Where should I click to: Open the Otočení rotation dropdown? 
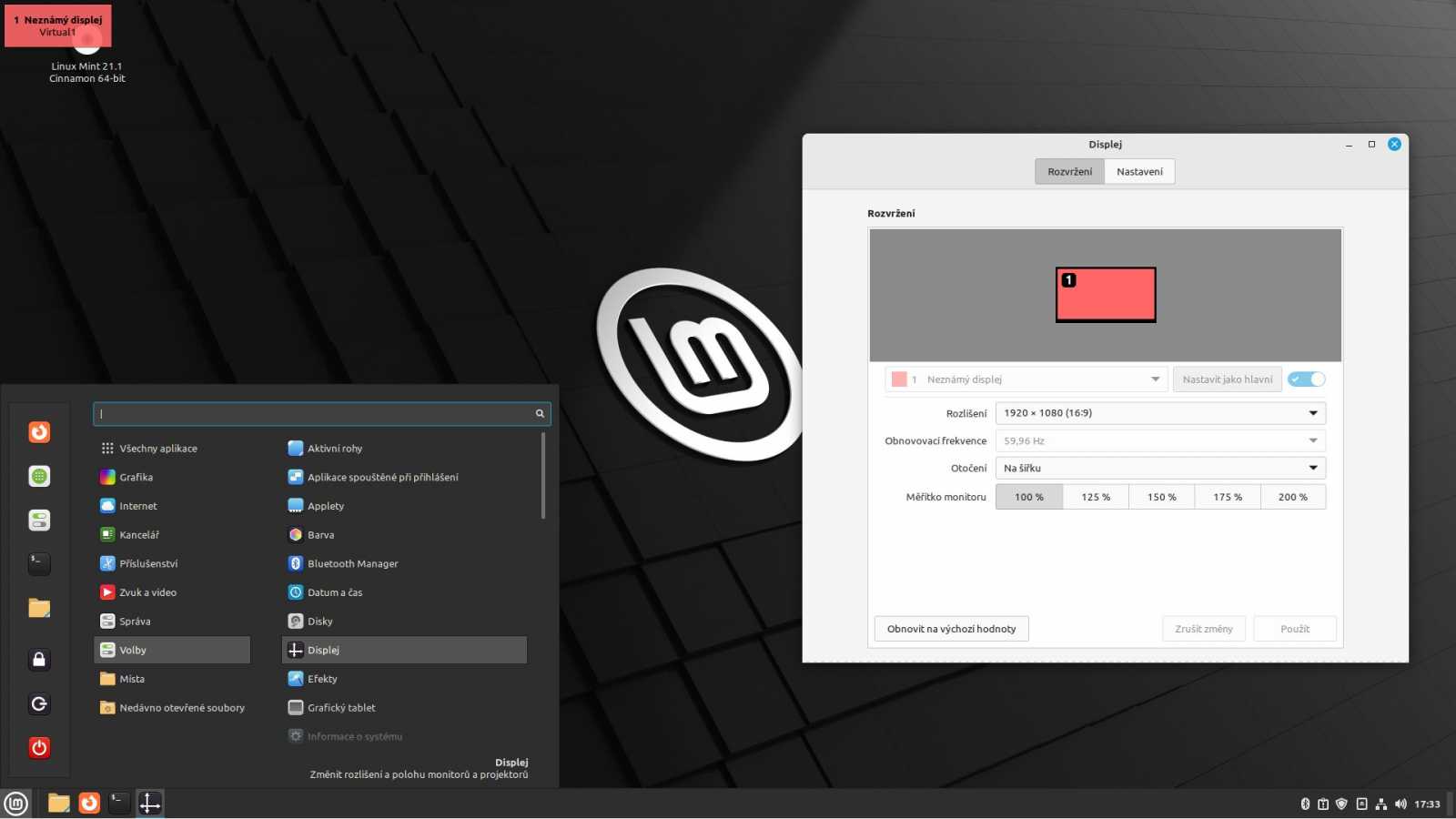coord(1160,468)
